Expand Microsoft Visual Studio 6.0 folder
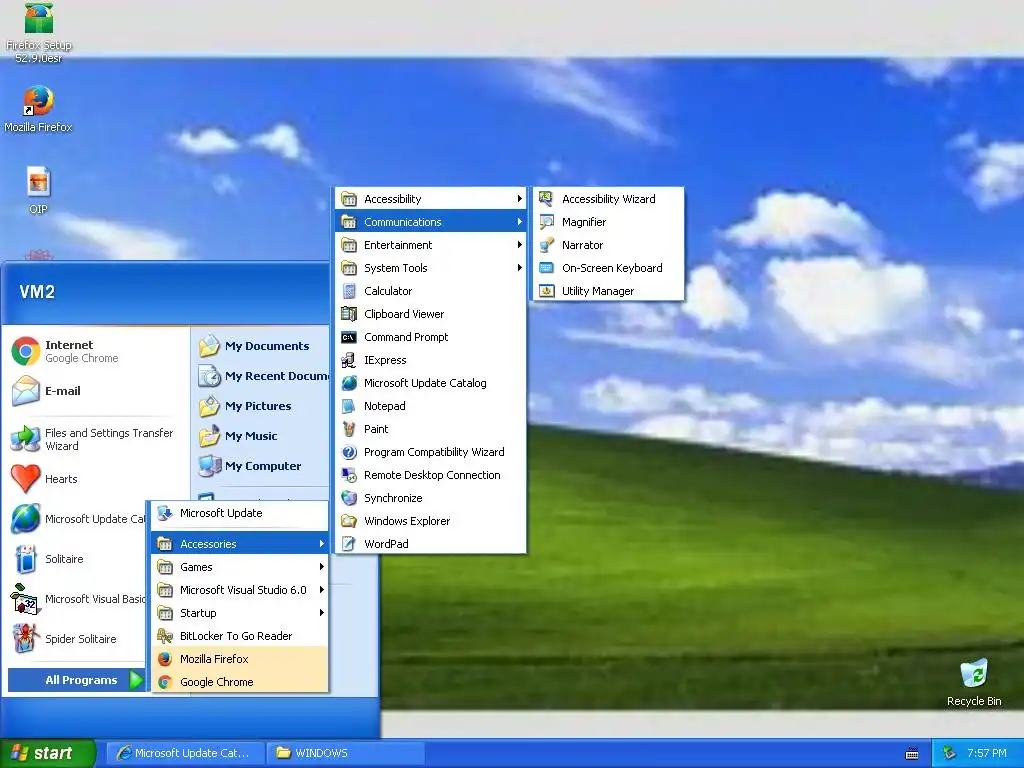1024x768 pixels. tap(240, 590)
